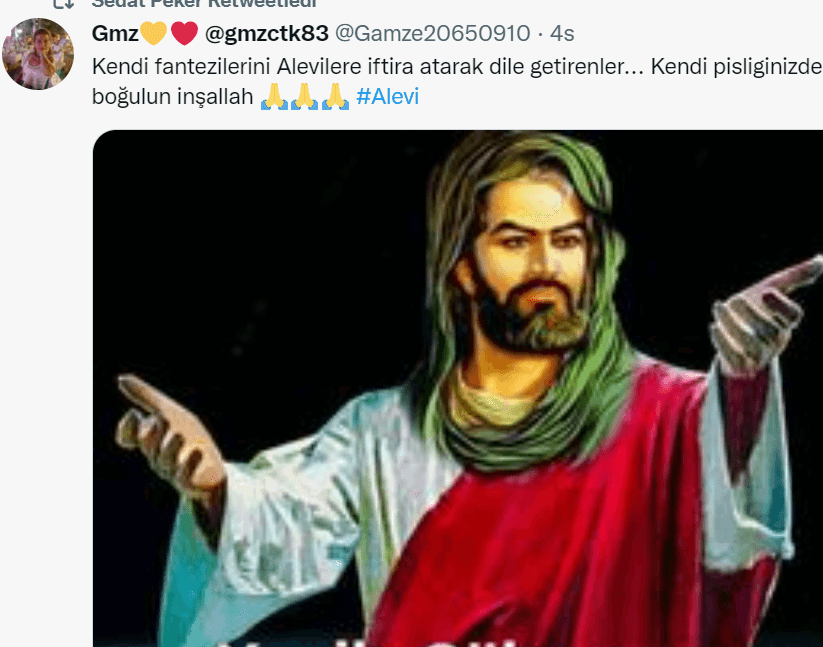Open the @Gamze20650910 handle link

coord(432,34)
